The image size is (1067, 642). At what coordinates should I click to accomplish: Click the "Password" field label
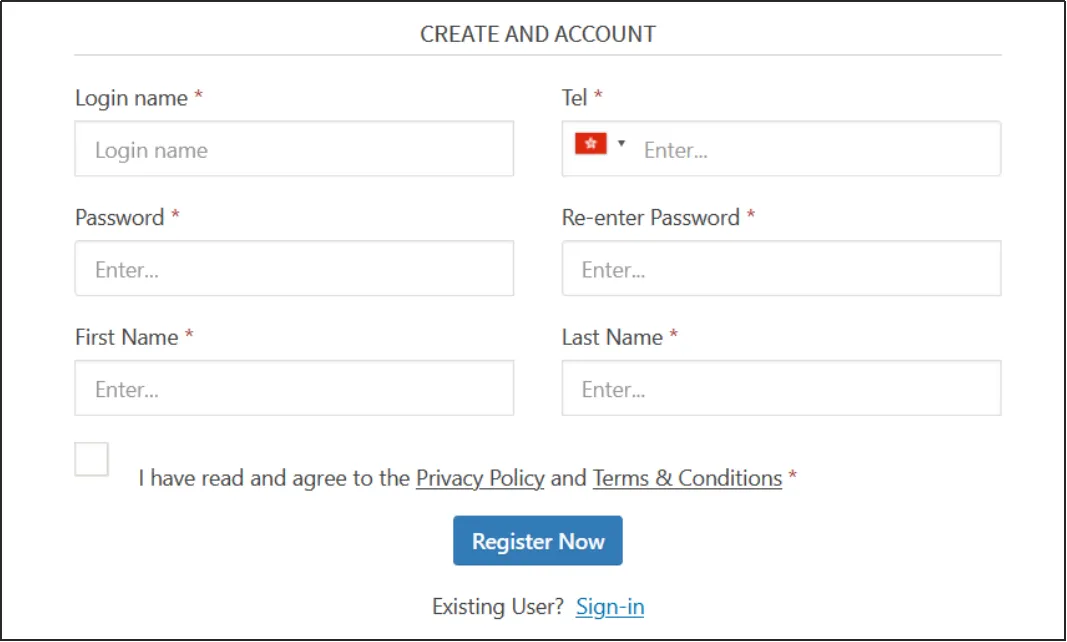click(x=119, y=218)
